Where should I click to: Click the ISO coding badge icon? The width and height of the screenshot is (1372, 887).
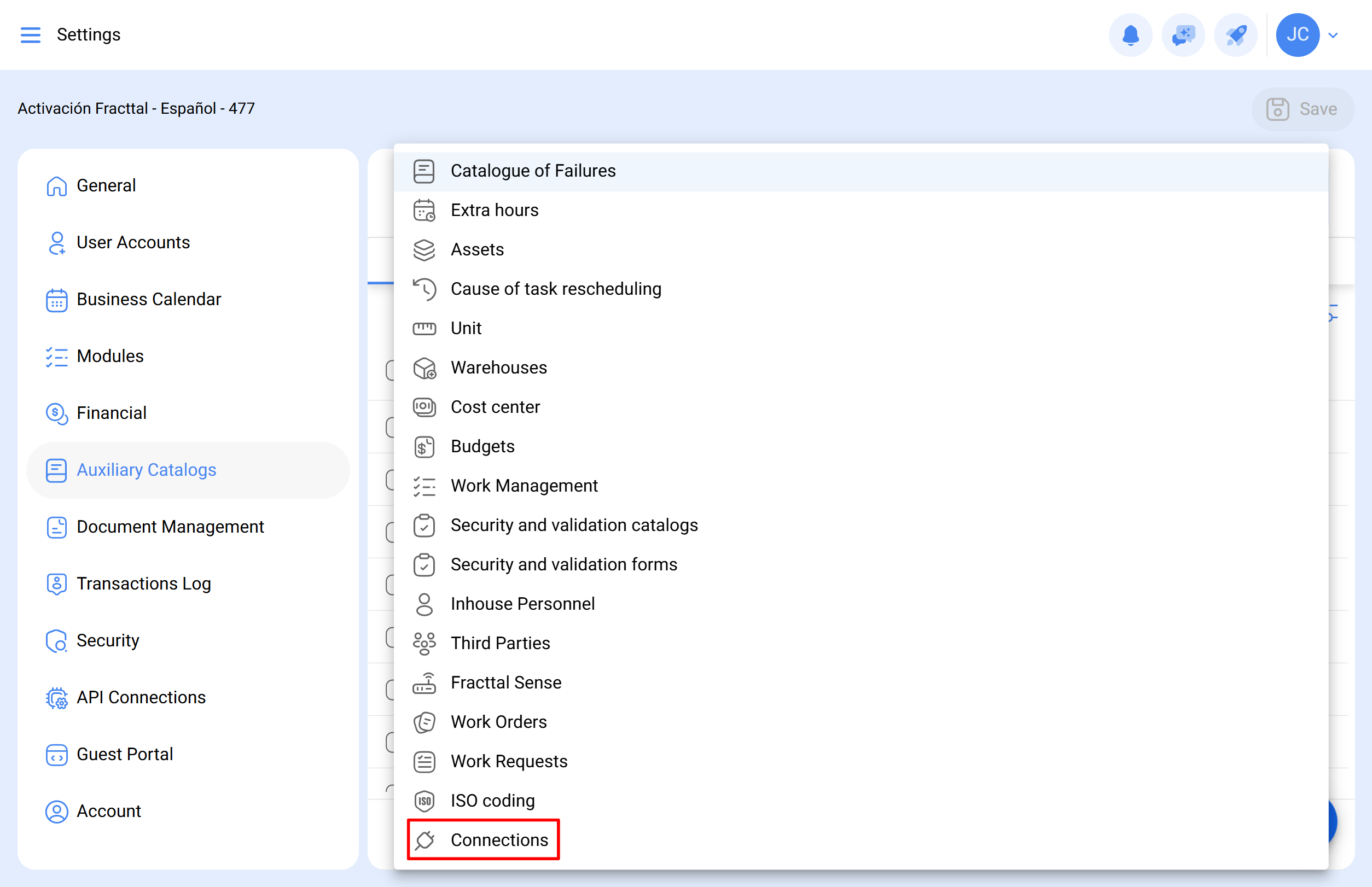(424, 801)
